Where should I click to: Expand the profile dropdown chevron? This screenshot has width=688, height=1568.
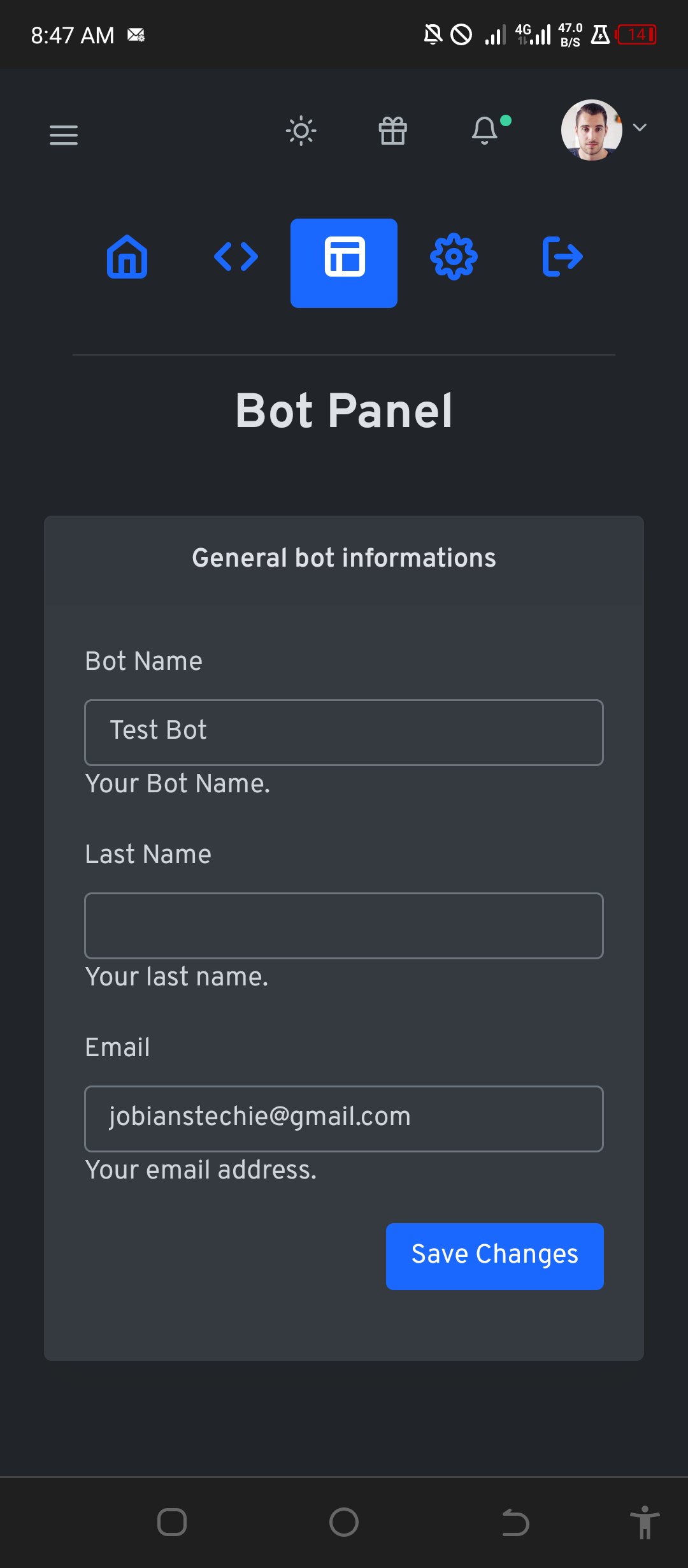click(x=640, y=128)
